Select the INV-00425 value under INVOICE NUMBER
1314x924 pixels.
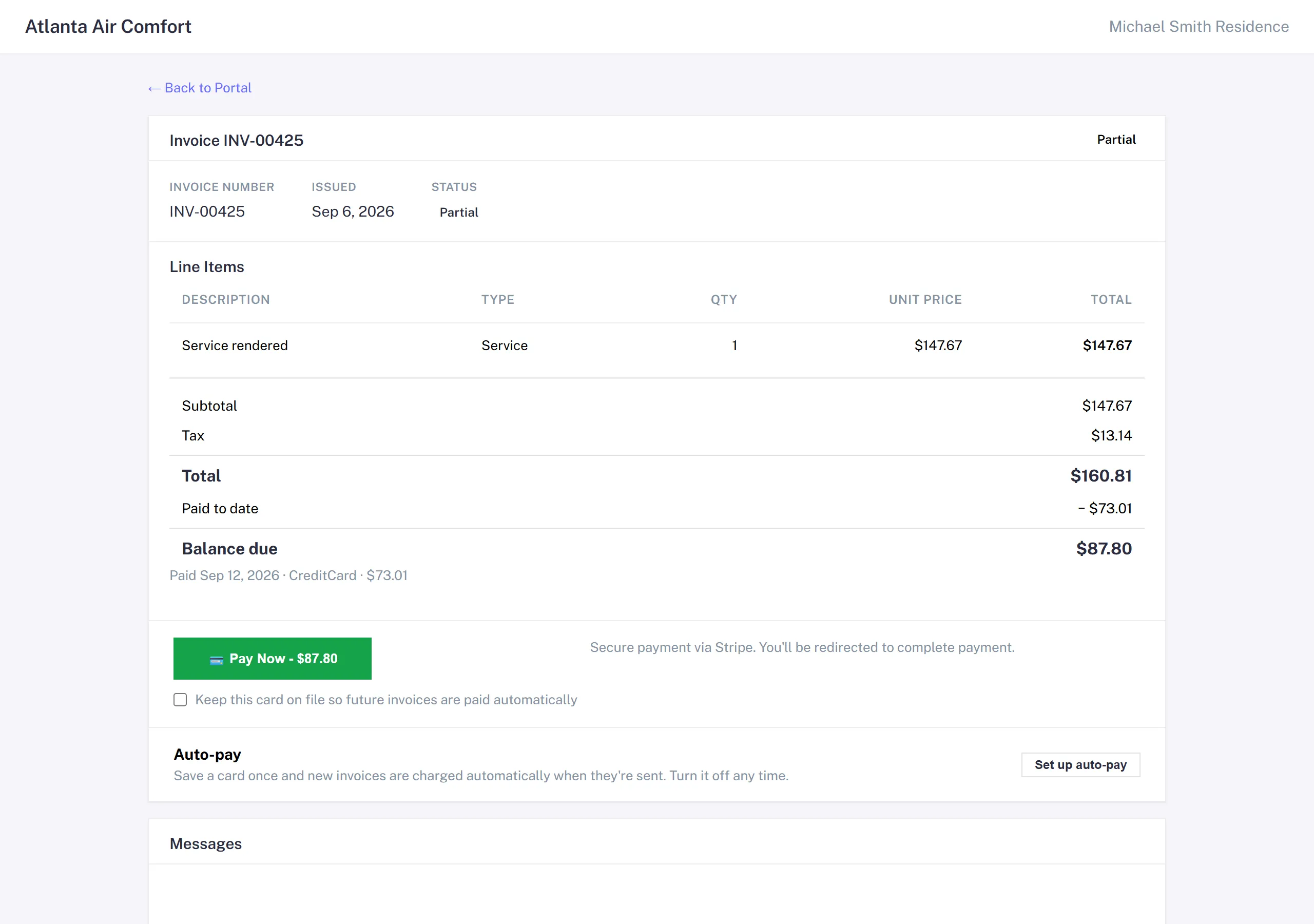point(207,211)
